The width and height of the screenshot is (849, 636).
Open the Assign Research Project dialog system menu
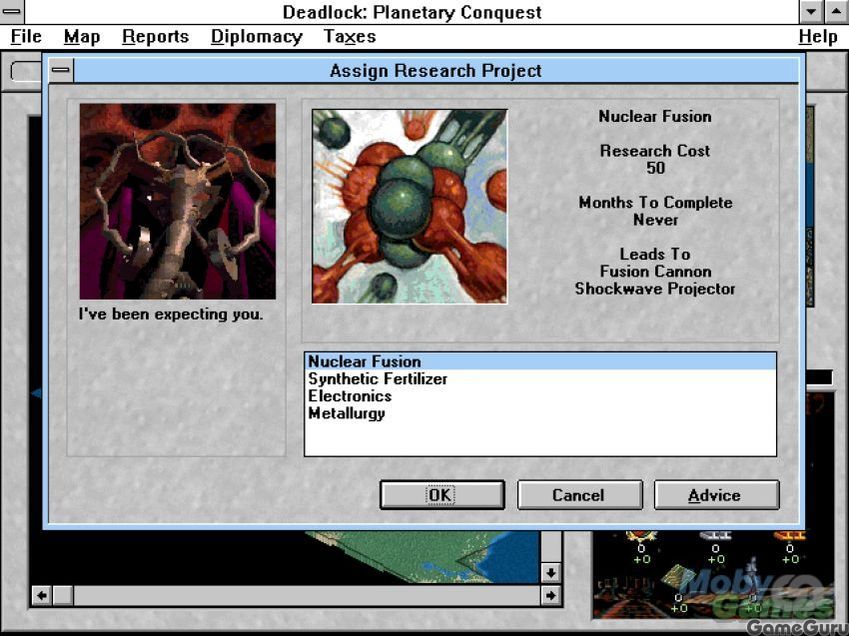[x=61, y=70]
